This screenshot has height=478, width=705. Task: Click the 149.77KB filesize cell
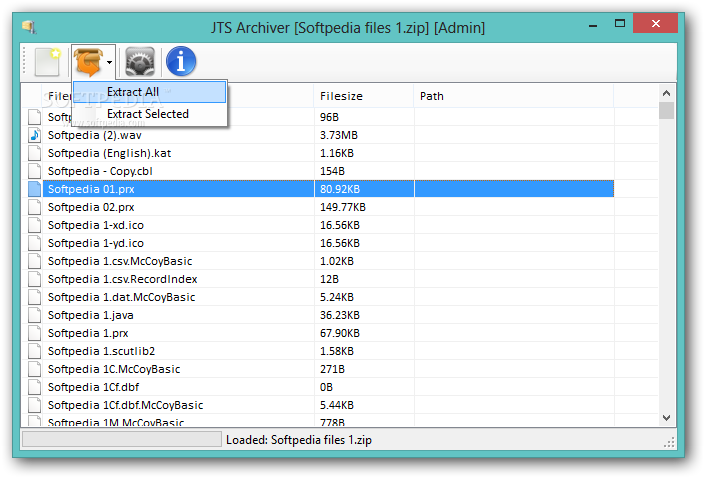pyautogui.click(x=343, y=207)
